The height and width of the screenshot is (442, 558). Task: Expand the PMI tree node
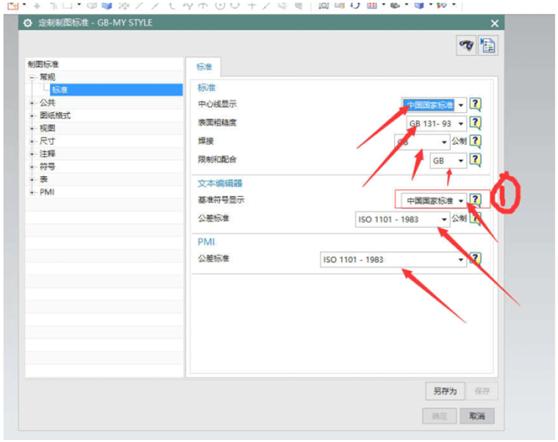tap(32, 193)
